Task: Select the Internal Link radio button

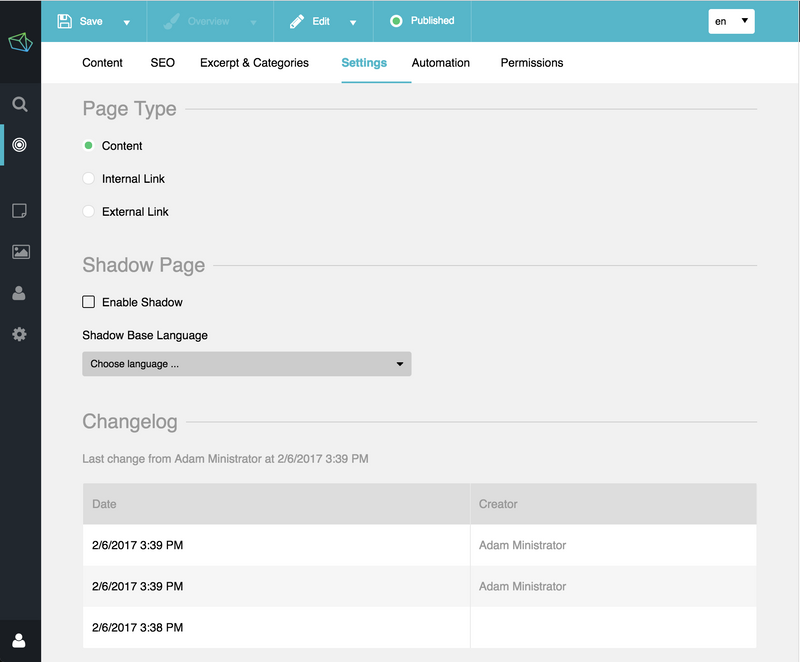Action: coord(88,179)
